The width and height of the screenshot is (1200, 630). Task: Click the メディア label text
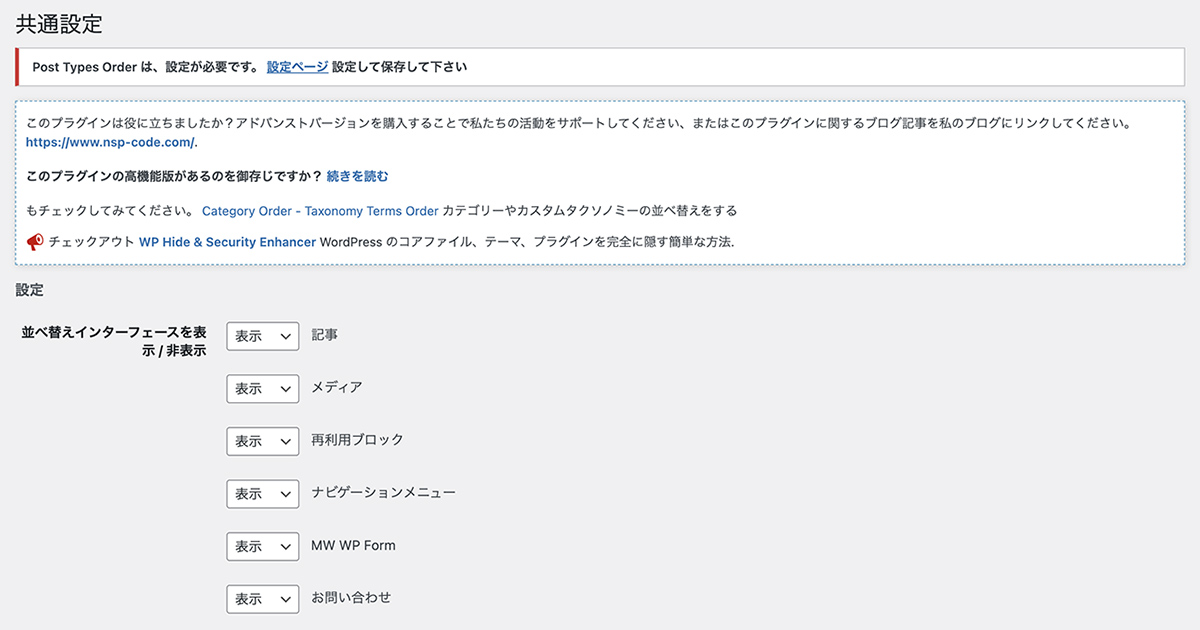[337, 388]
